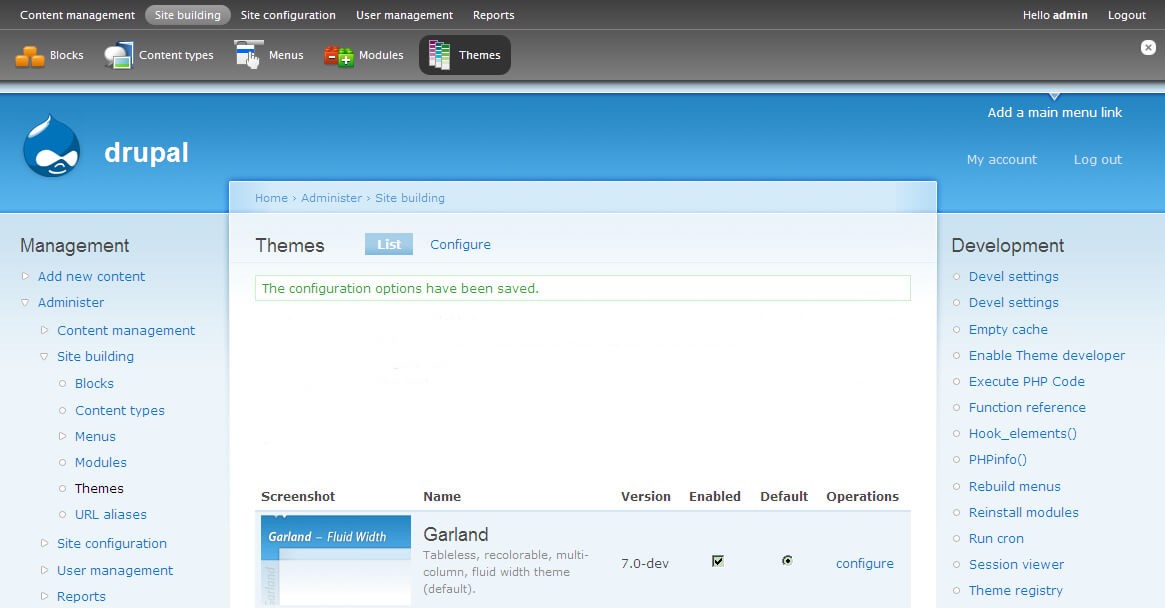Open Function reference link
The height and width of the screenshot is (608, 1165).
click(1027, 407)
